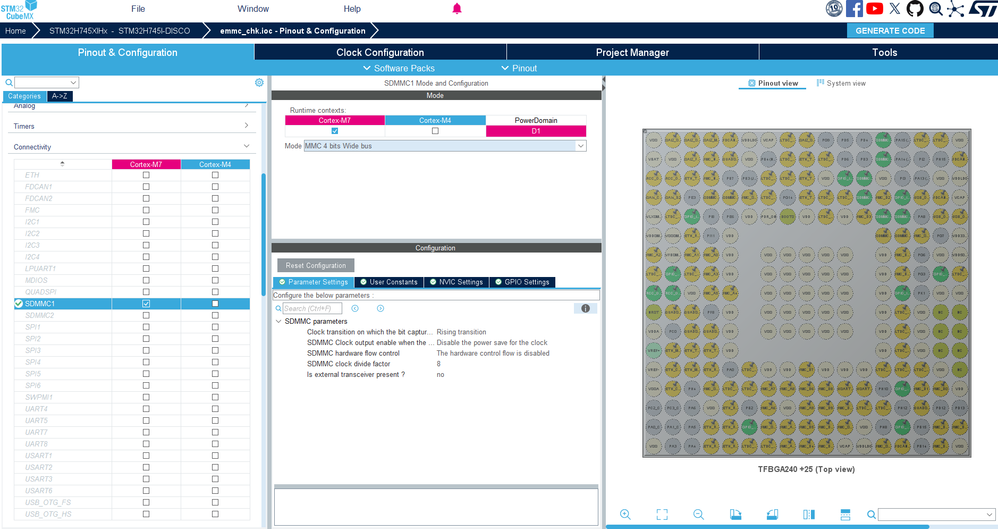Enable SDMMC1 for Cortex-M4

pyautogui.click(x=215, y=304)
